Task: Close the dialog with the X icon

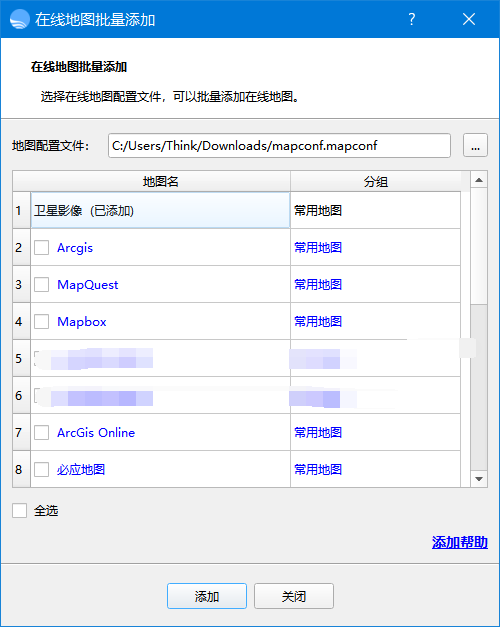Action: click(x=469, y=19)
